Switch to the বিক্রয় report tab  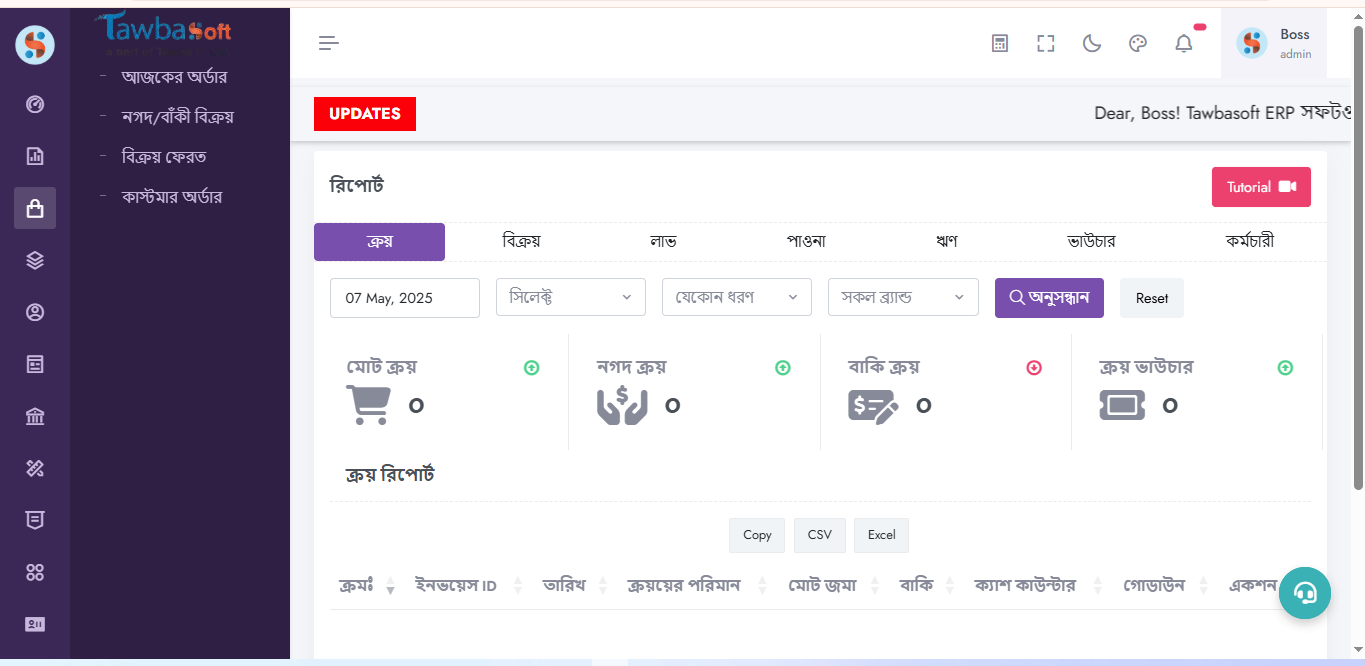pyautogui.click(x=521, y=241)
